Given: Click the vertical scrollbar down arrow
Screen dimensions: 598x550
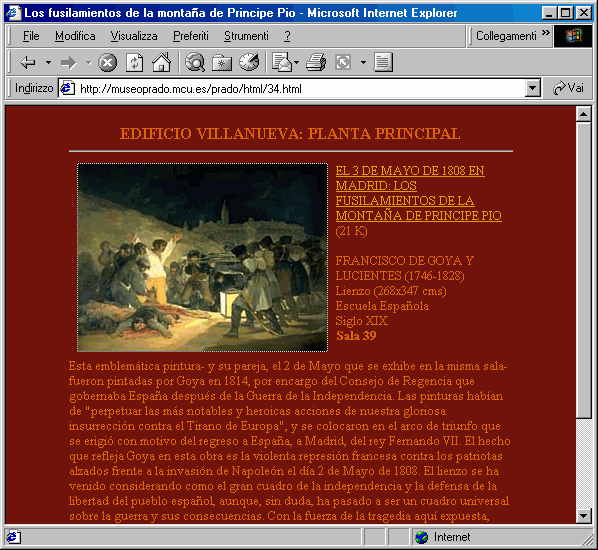Looking at the screenshot, I should click(584, 516).
